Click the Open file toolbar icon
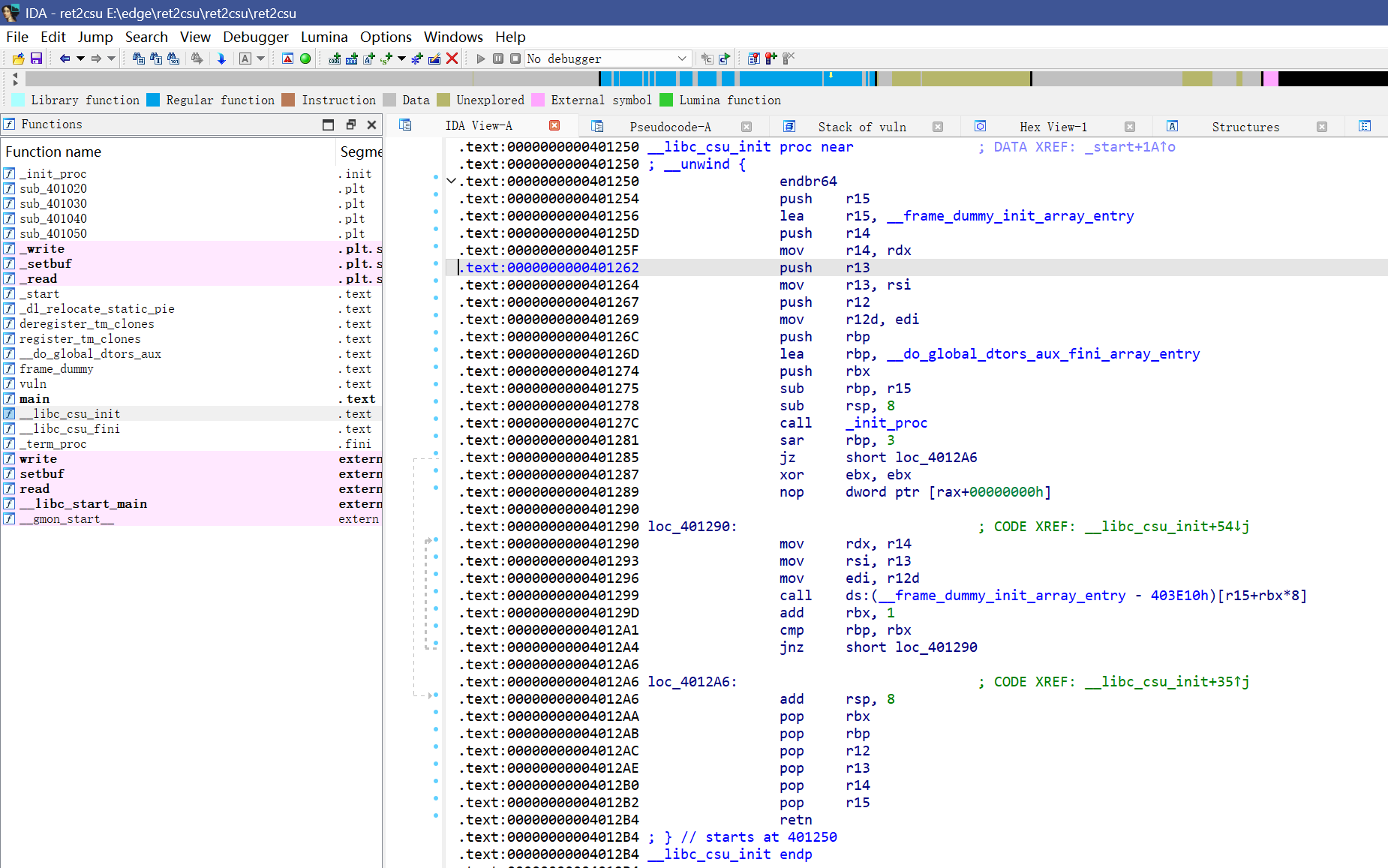The image size is (1388, 868). pos(19,59)
